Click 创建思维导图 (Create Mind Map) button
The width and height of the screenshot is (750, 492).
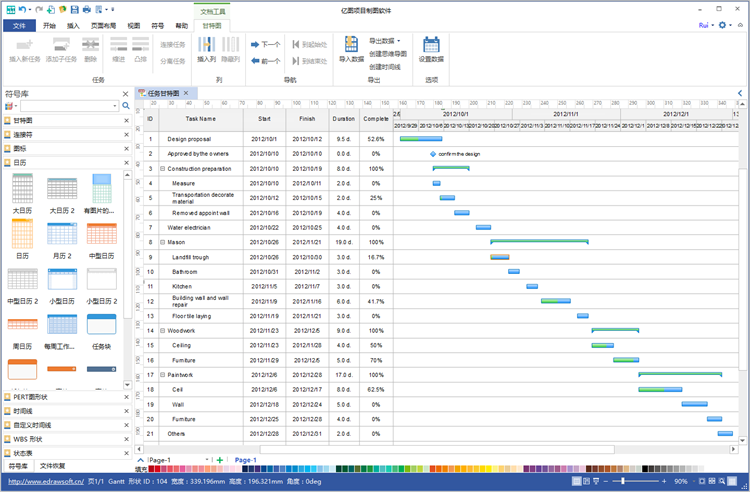388,54
